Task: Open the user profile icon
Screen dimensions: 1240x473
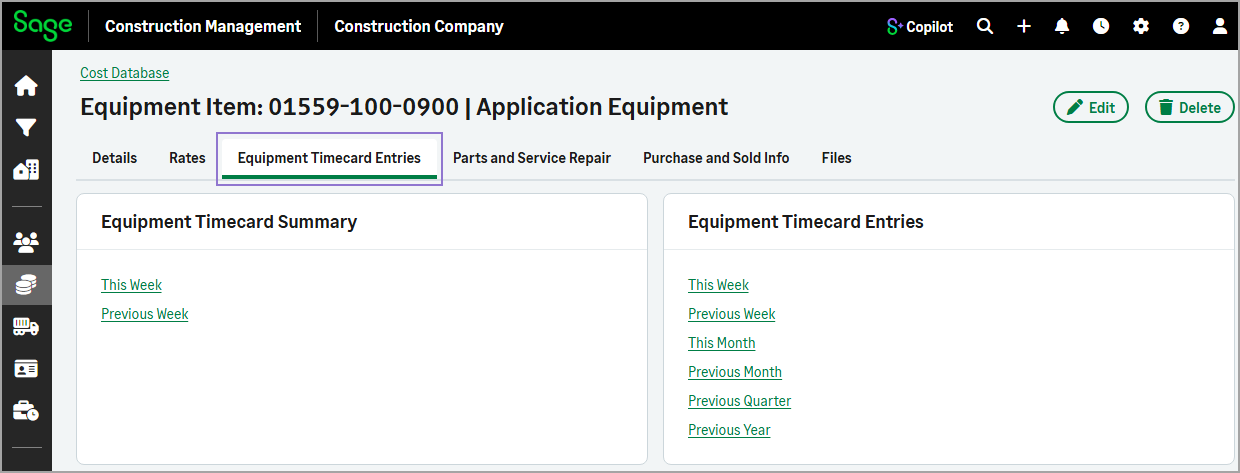Action: coord(1220,27)
